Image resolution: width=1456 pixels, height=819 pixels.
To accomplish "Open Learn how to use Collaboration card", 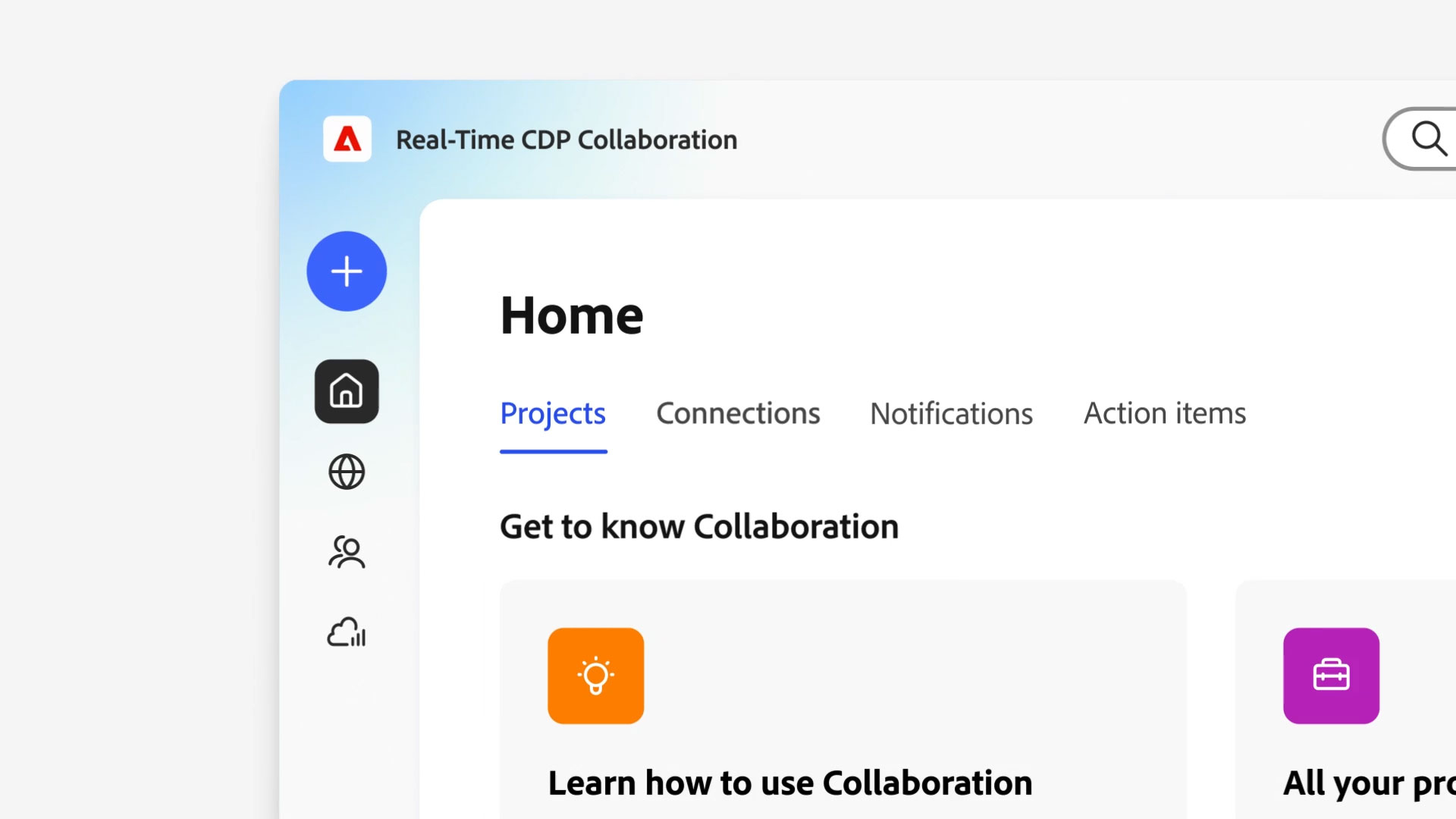I will [x=789, y=783].
